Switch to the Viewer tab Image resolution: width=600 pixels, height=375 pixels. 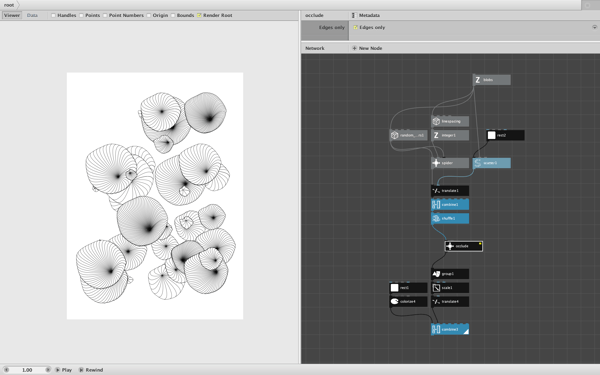pyautogui.click(x=12, y=15)
